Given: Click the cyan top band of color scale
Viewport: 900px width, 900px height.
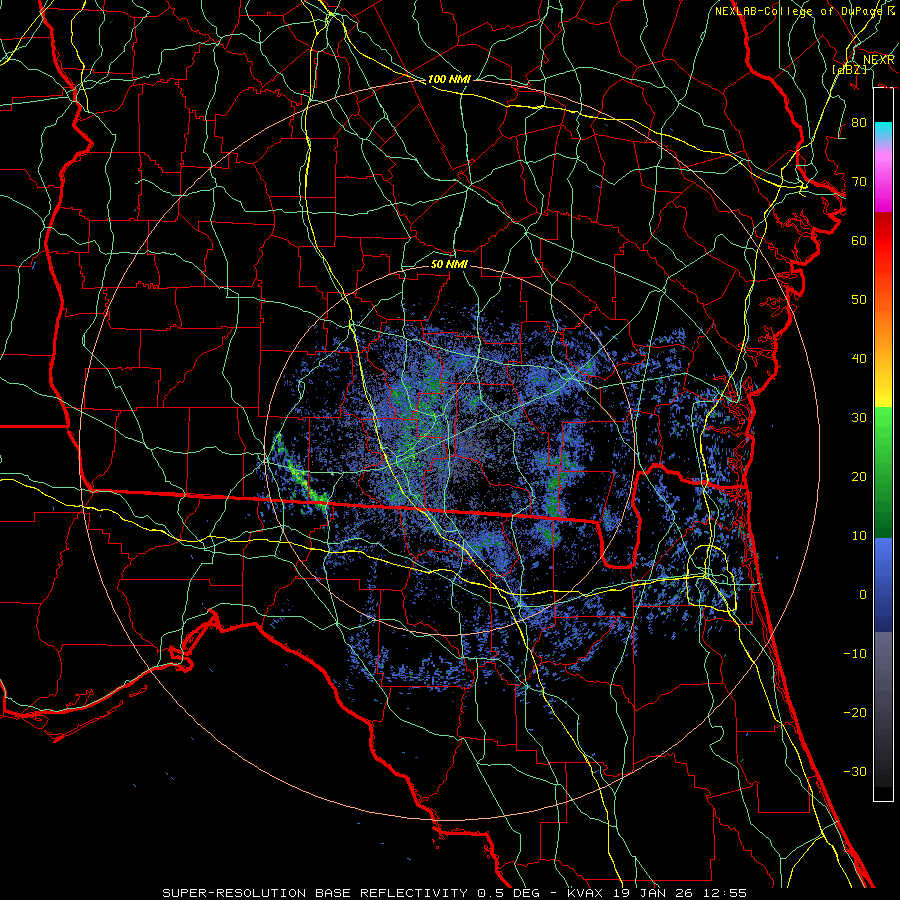Looking at the screenshot, I should pos(883,132).
